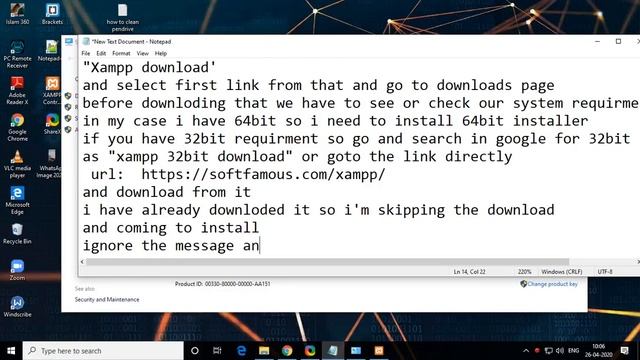
Task: Select the WhatsApp Image desktop file
Action: click(x=50, y=164)
